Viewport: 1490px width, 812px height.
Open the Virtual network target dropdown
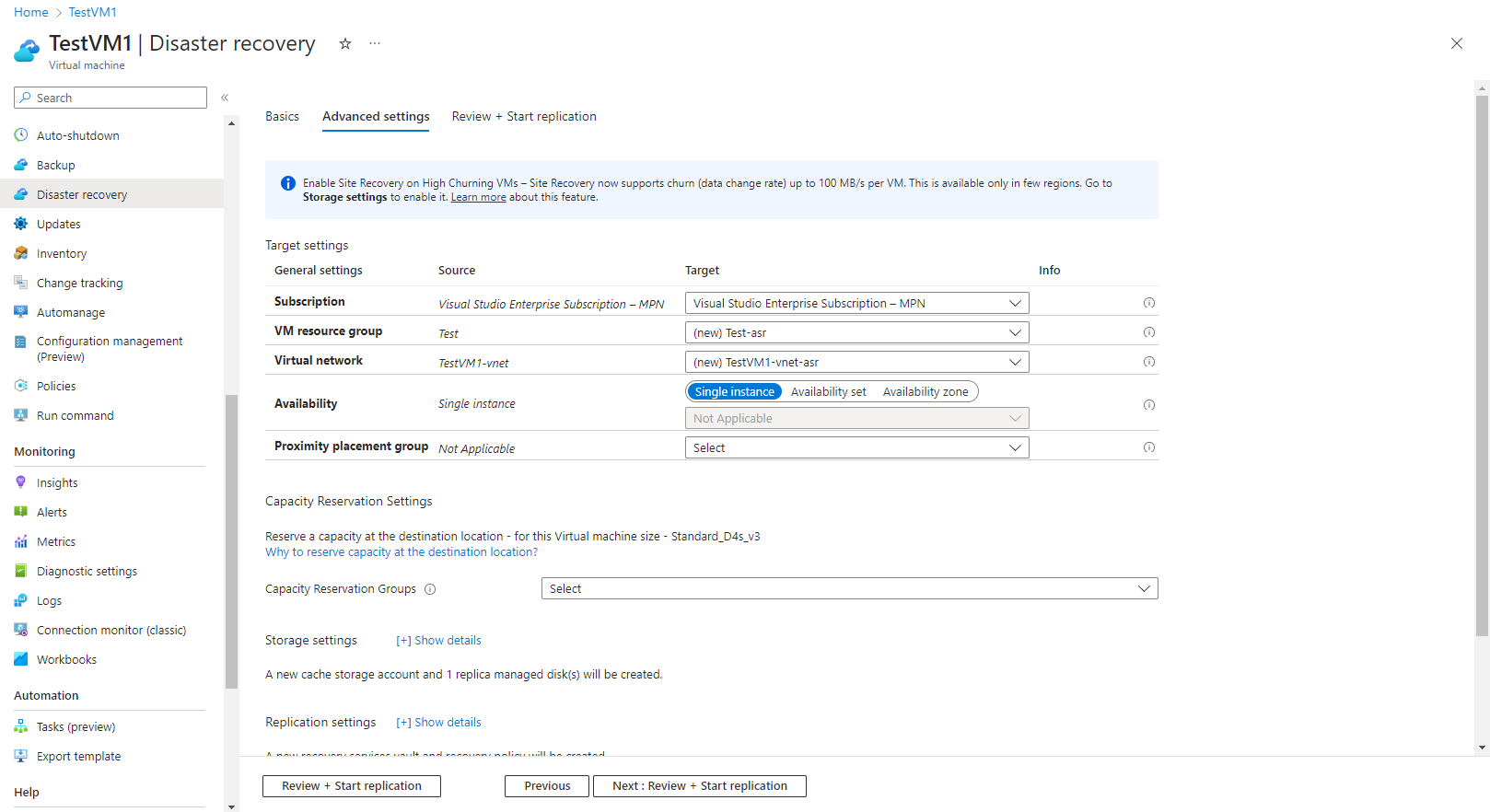coord(857,362)
